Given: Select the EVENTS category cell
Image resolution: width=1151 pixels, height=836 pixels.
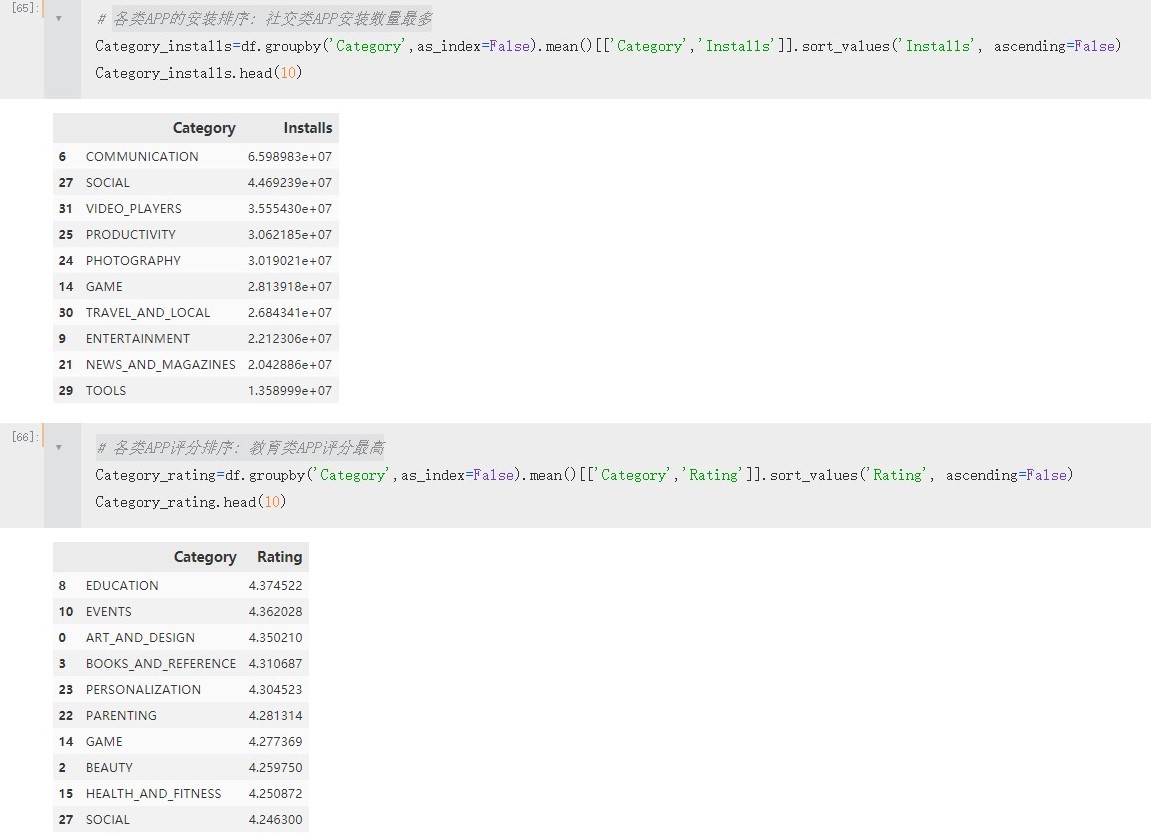Looking at the screenshot, I should pos(109,611).
